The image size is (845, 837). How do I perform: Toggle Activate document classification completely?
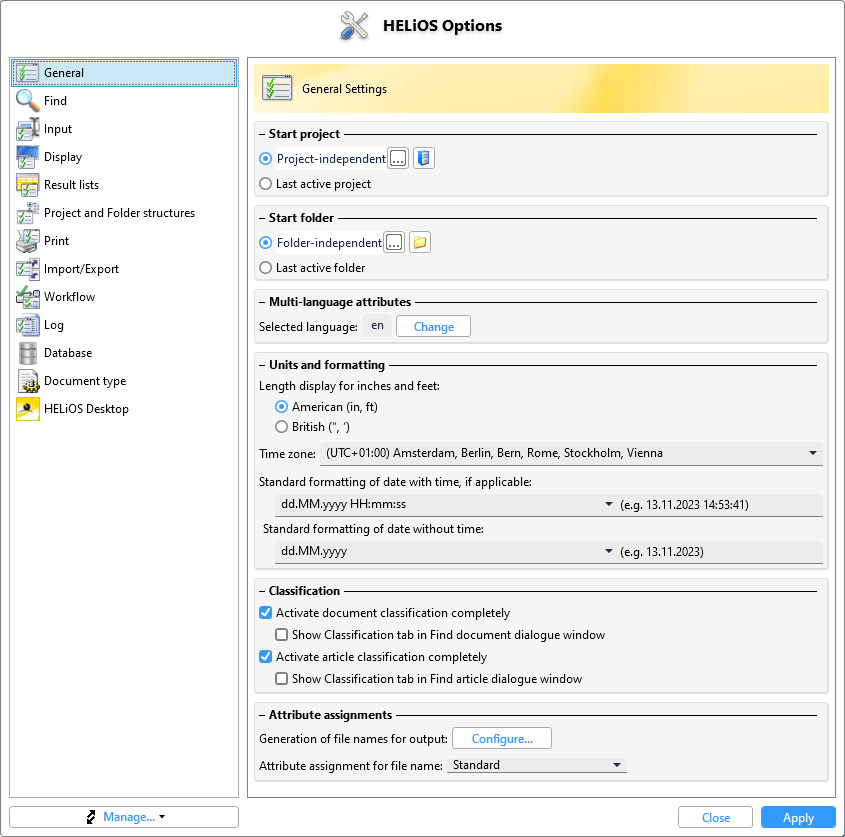tap(265, 613)
